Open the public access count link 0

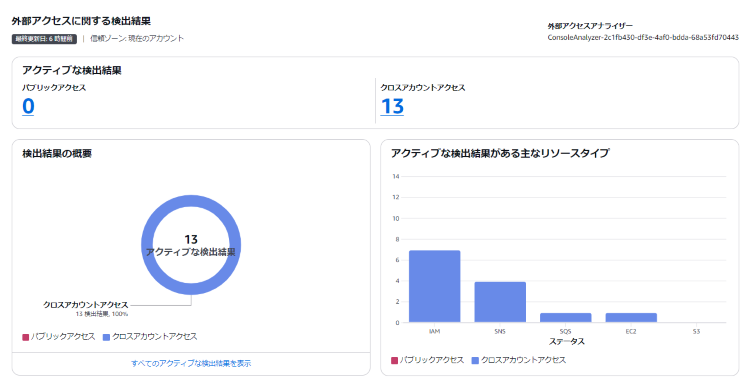(x=28, y=106)
